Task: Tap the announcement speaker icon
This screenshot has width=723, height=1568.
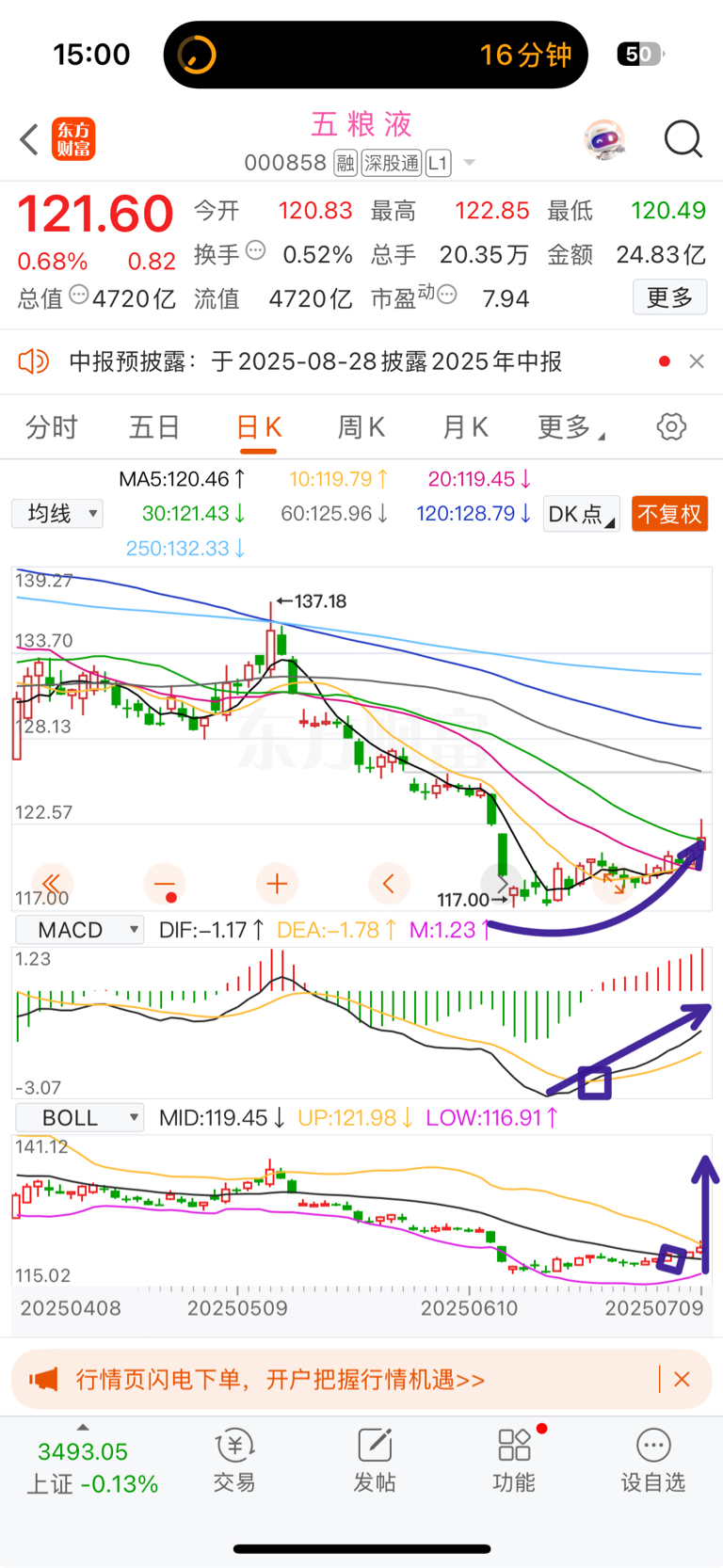Action: pyautogui.click(x=34, y=360)
